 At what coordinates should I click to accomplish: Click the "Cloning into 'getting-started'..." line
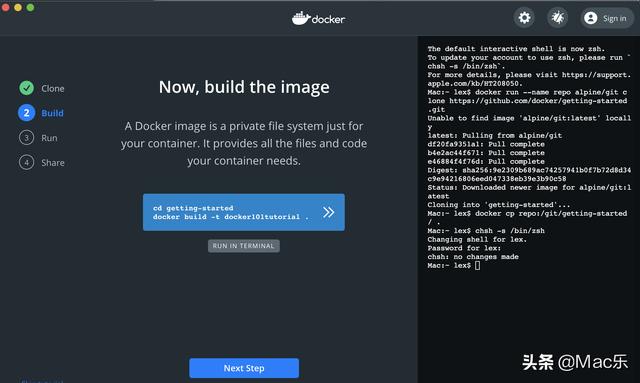coord(499,205)
